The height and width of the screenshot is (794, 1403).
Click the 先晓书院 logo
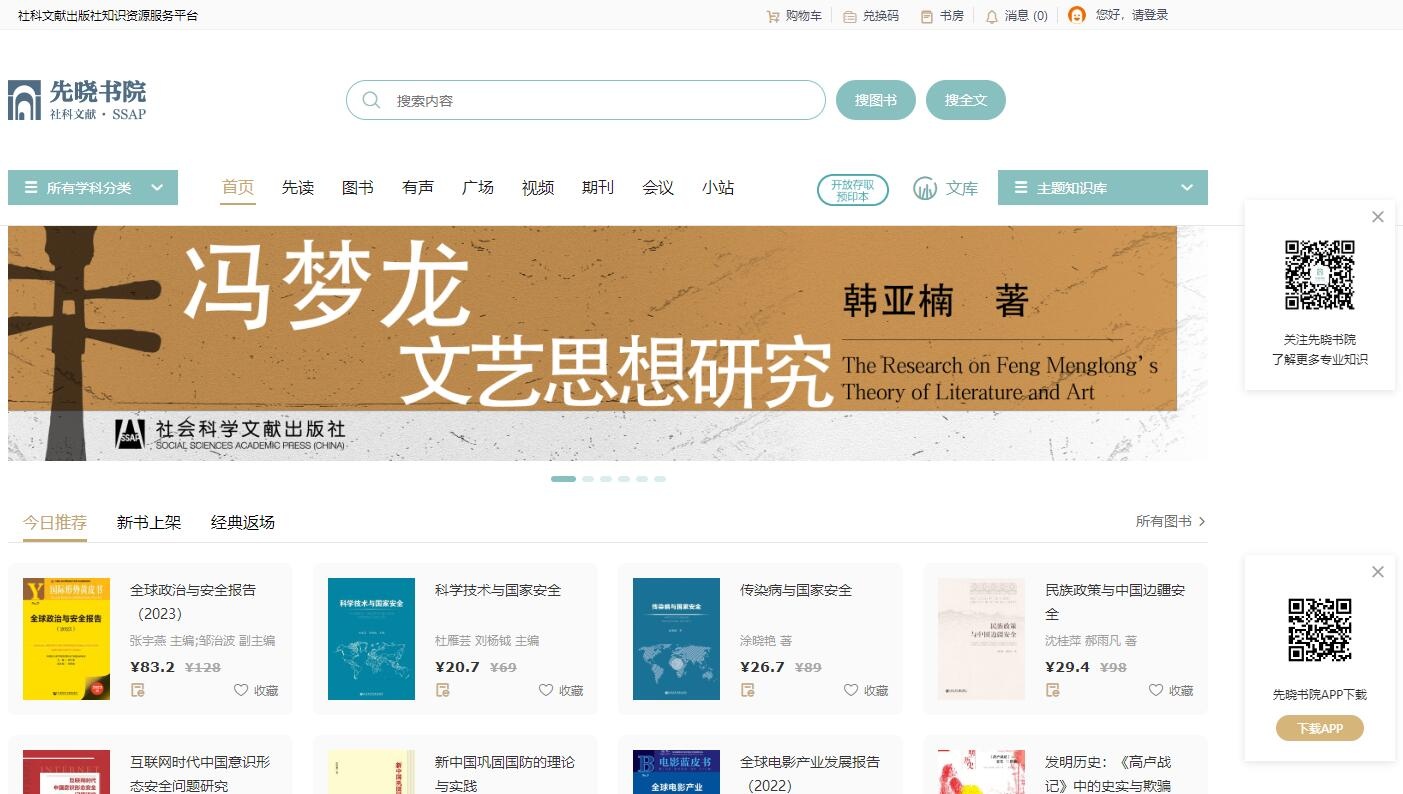coord(77,100)
